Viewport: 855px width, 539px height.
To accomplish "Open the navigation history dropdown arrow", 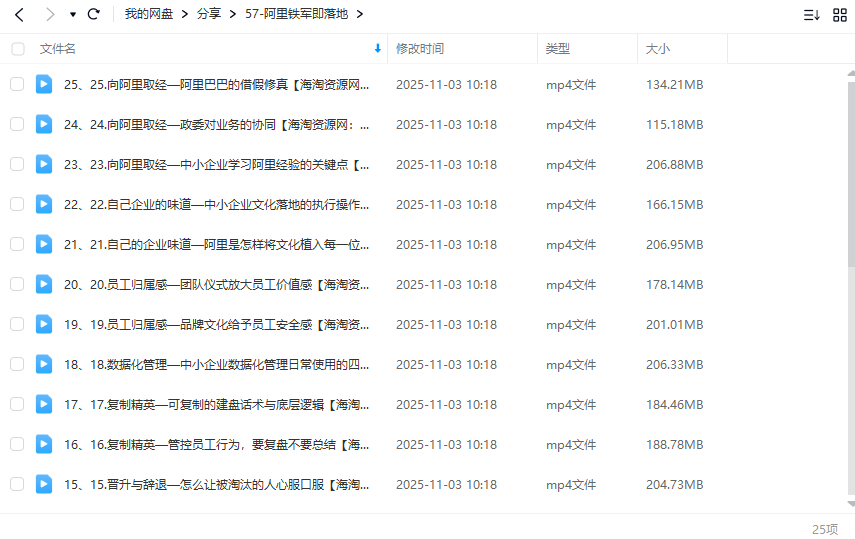I will (x=72, y=15).
